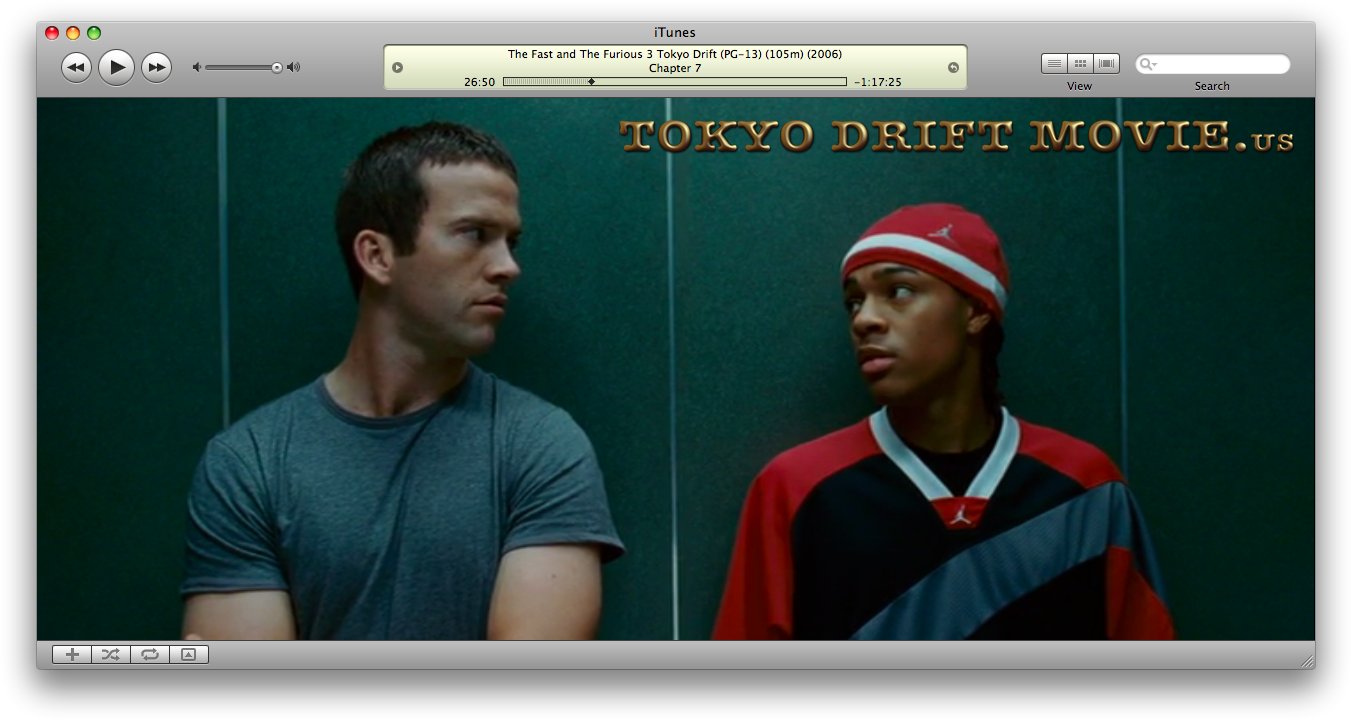
Task: Switch to Cover Flow view
Action: [1106, 63]
